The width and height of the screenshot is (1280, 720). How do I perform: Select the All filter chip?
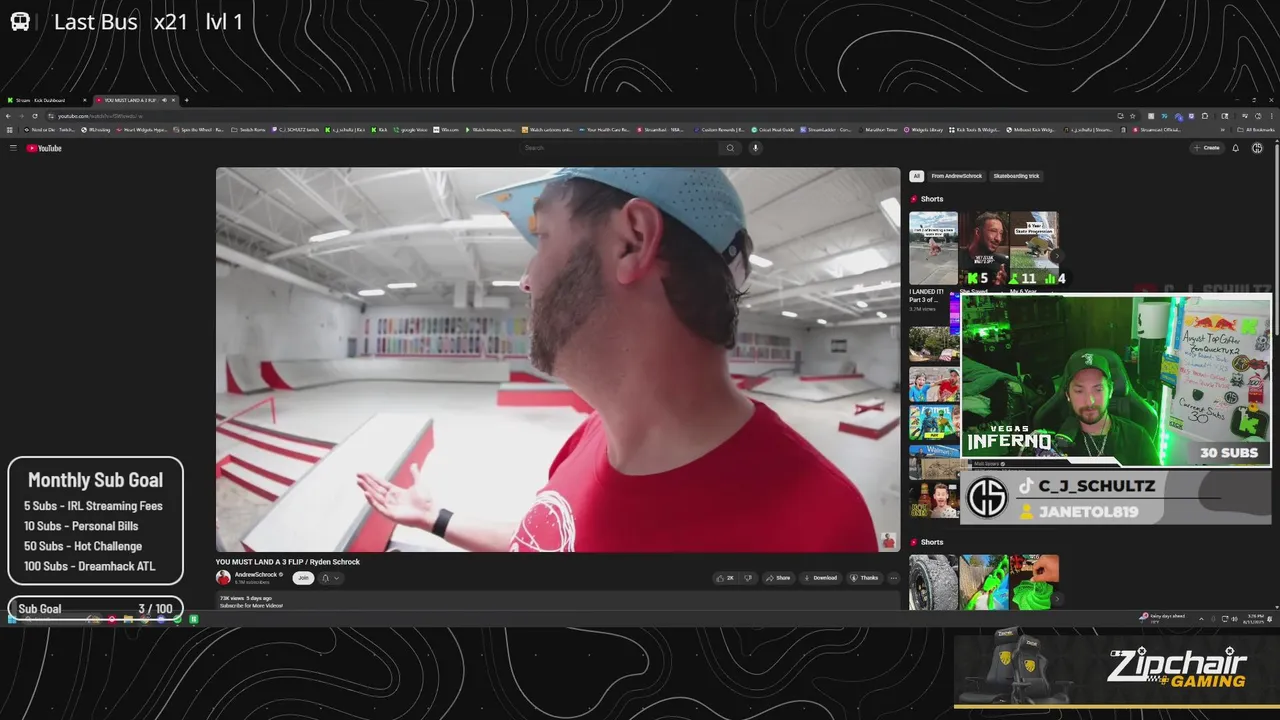pyautogui.click(x=916, y=176)
